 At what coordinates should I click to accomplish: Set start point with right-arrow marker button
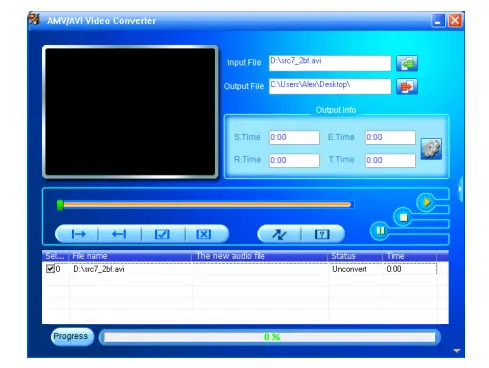click(78, 234)
